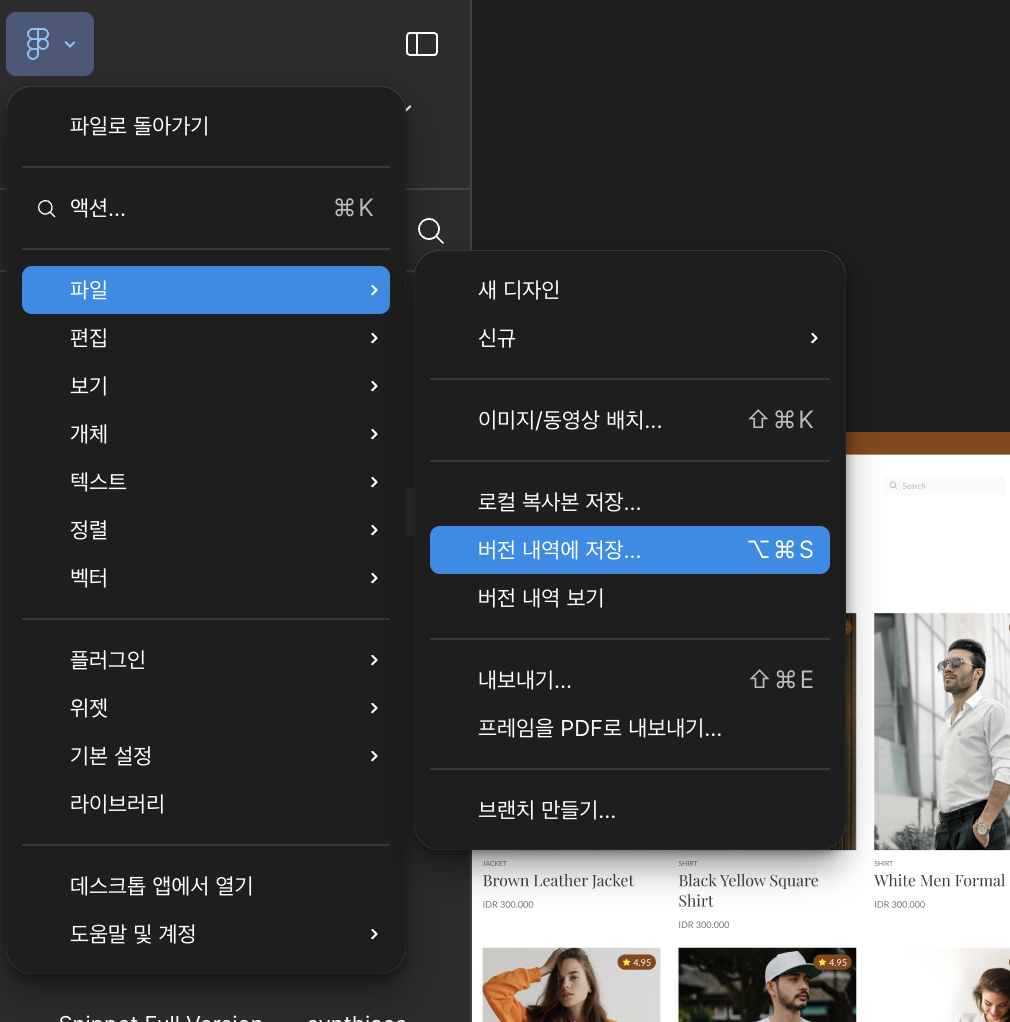This screenshot has width=1010, height=1022.
Task: Click the magnifier icon beside 액션
Action: coord(46,209)
